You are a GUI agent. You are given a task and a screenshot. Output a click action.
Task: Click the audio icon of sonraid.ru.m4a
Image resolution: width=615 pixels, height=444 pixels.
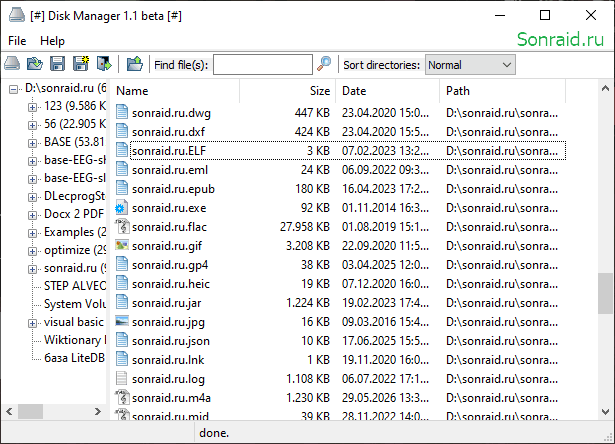tap(122, 397)
